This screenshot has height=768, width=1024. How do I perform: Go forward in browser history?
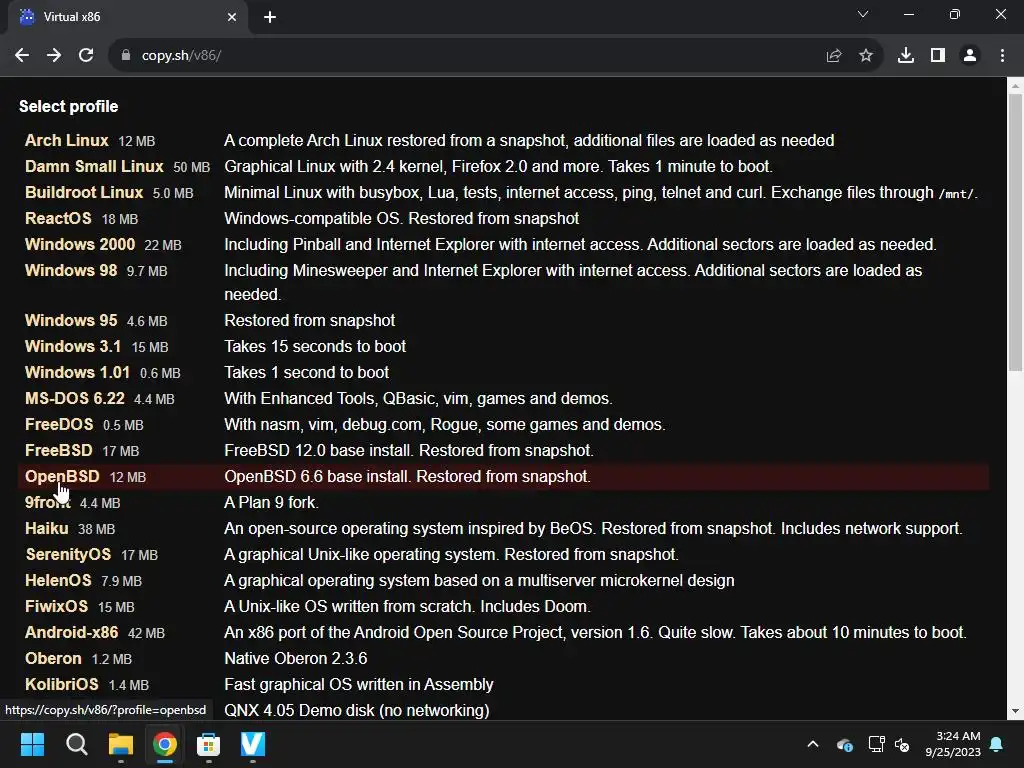click(x=54, y=56)
